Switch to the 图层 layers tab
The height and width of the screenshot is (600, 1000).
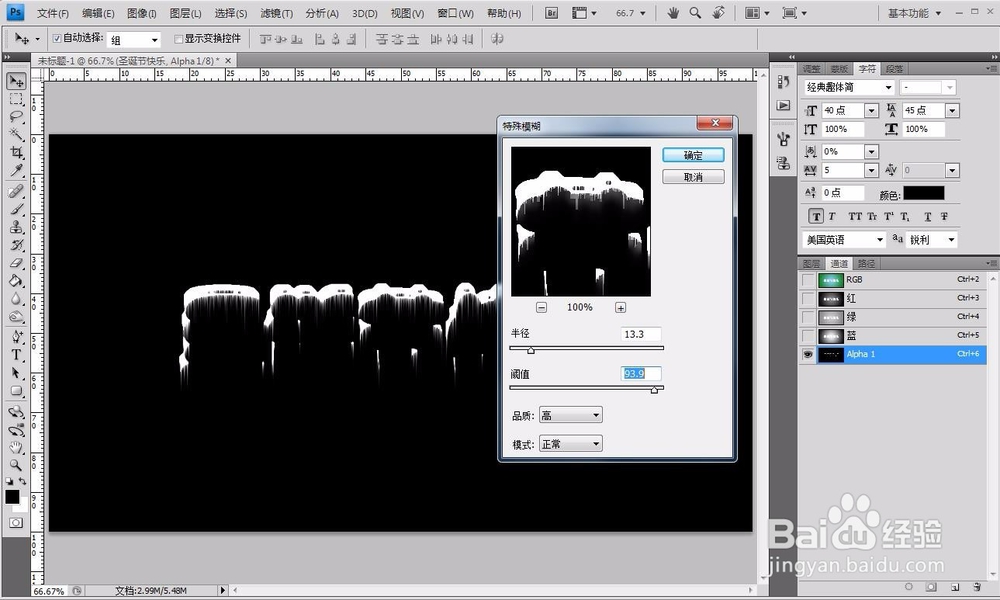[811, 263]
